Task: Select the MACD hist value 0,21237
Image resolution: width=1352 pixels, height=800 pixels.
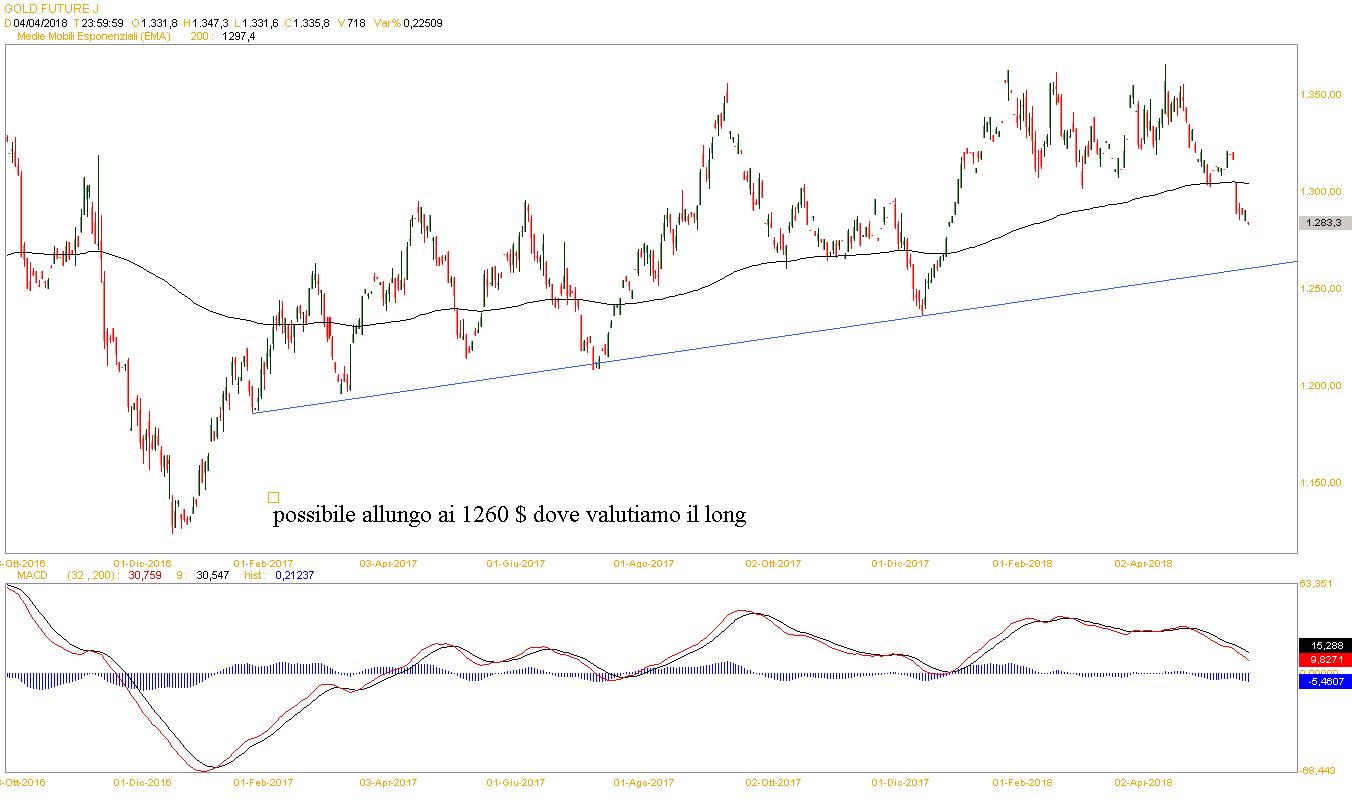Action: point(293,576)
